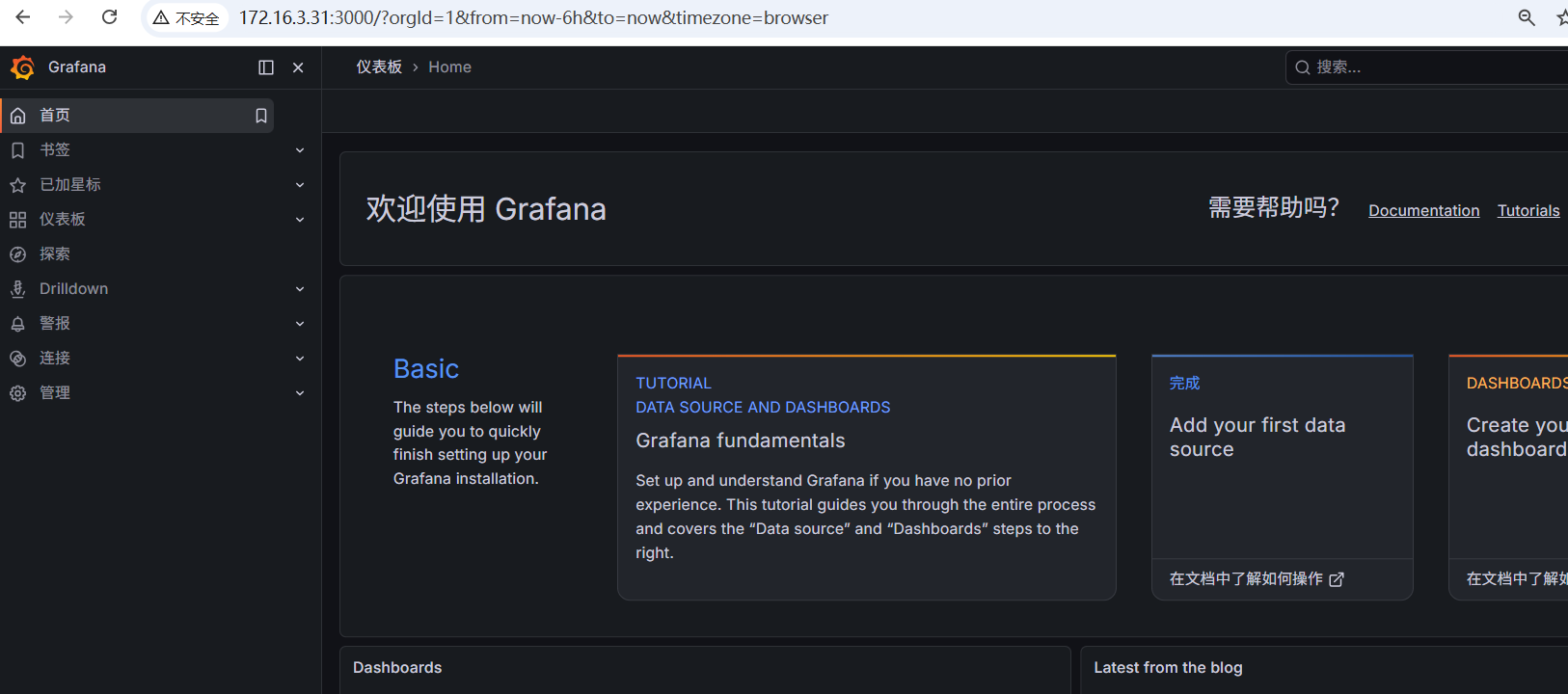Screen dimensions: 1568x694
Task: Open 连接 in the sidebar
Action: click(x=55, y=359)
